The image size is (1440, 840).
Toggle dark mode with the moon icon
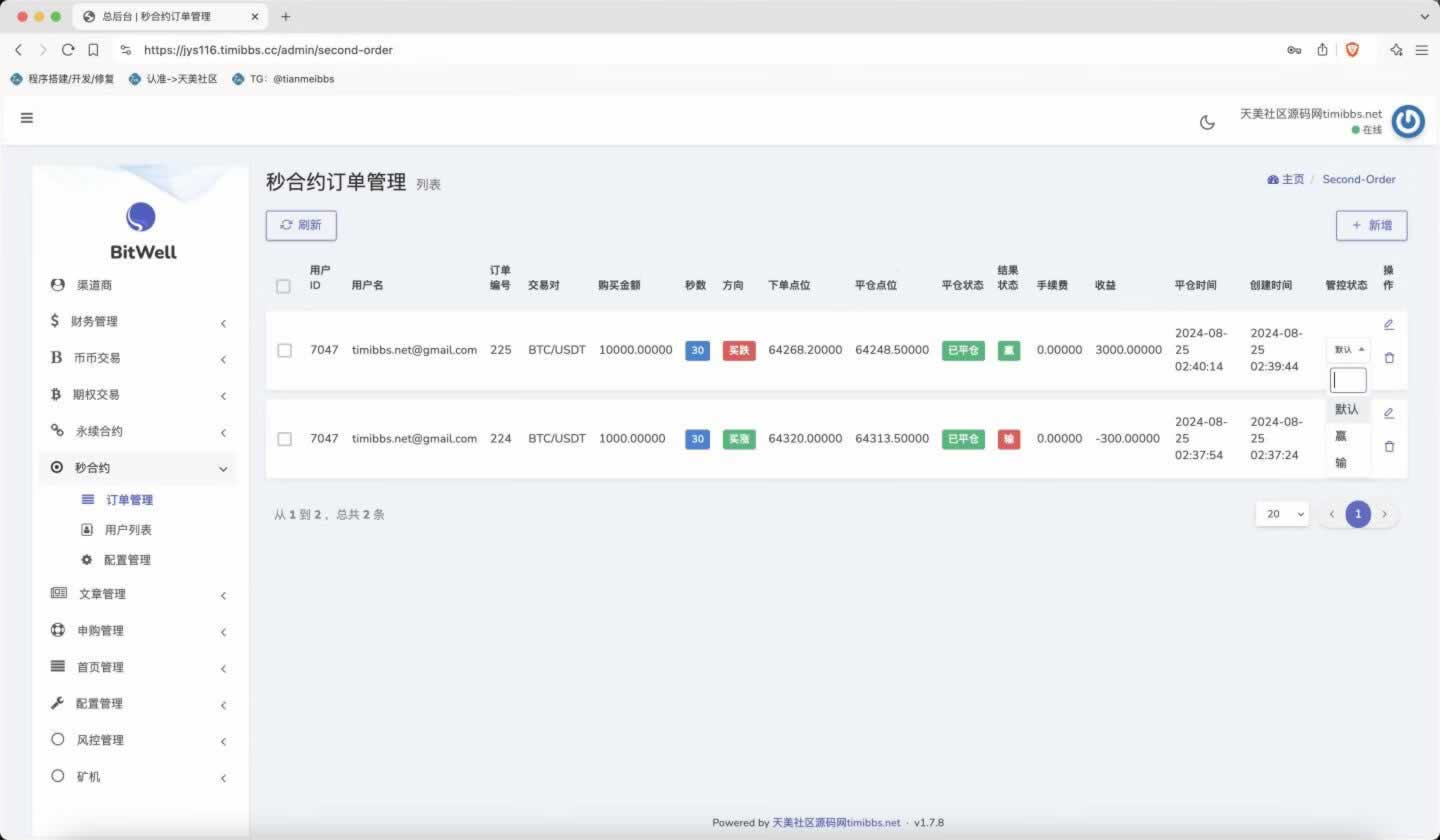(x=1207, y=122)
